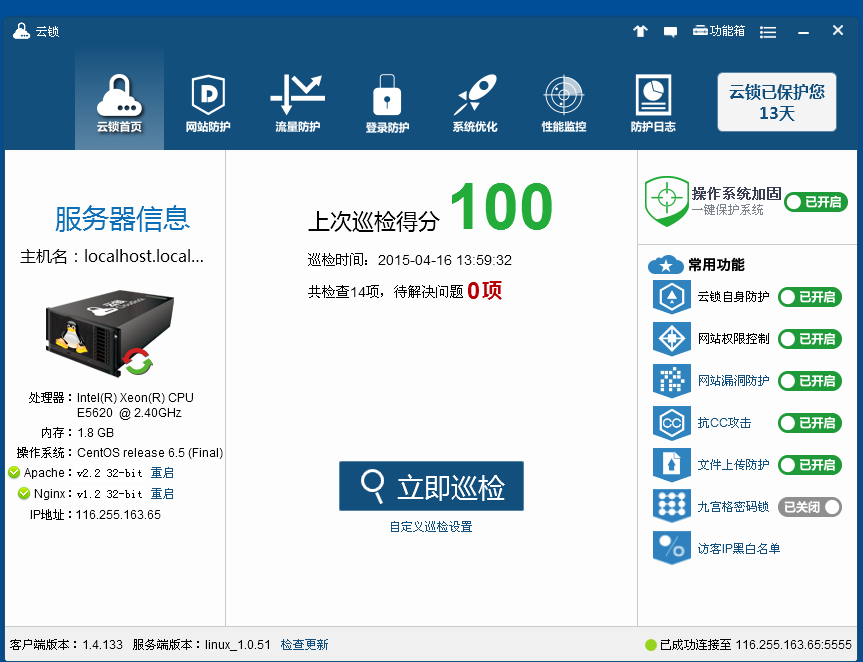Screen dimensions: 863x662
Task: Enable the 九宫格密码锁 toggle
Action: coord(809,507)
